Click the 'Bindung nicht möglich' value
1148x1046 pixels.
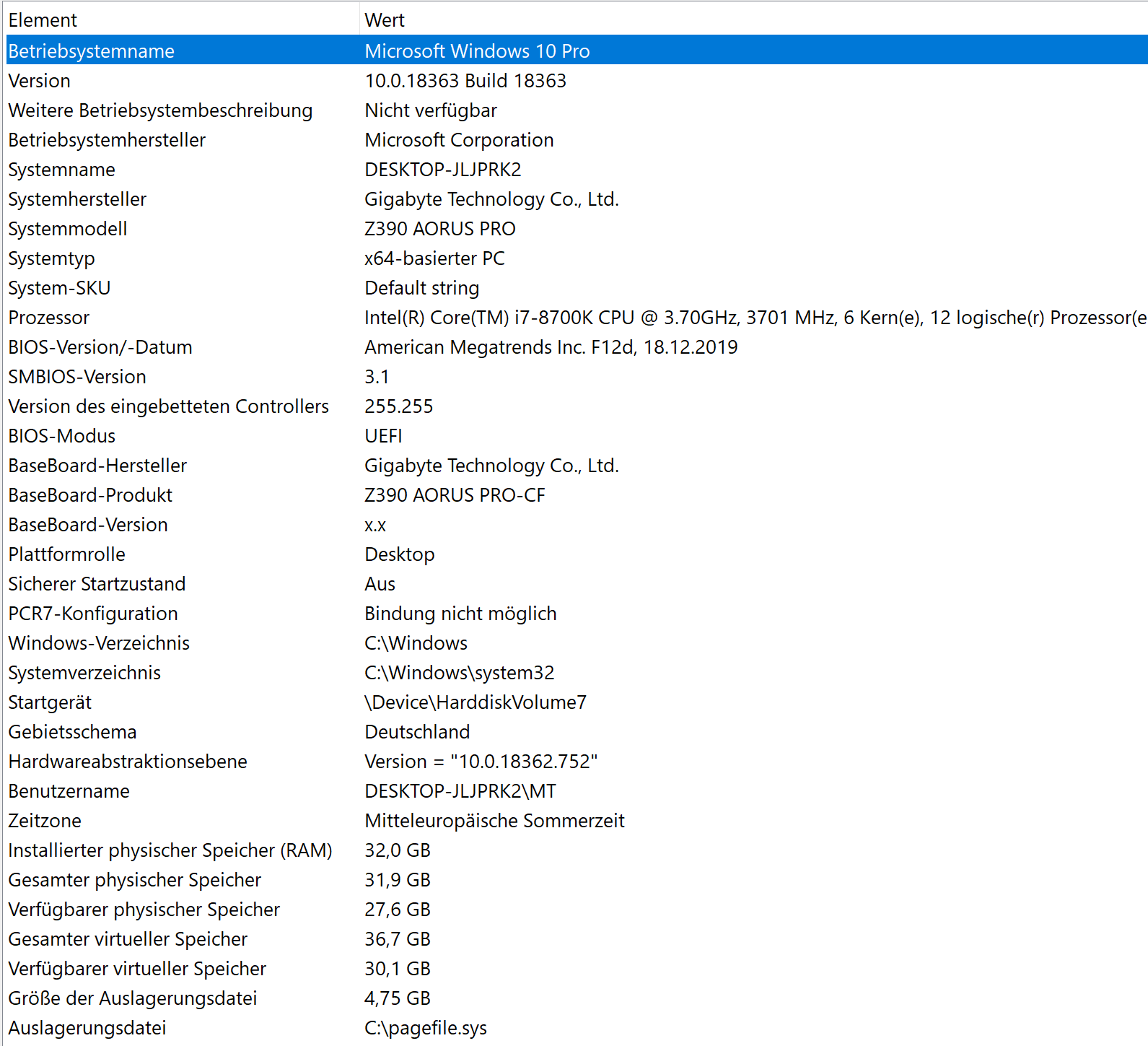[x=460, y=614]
